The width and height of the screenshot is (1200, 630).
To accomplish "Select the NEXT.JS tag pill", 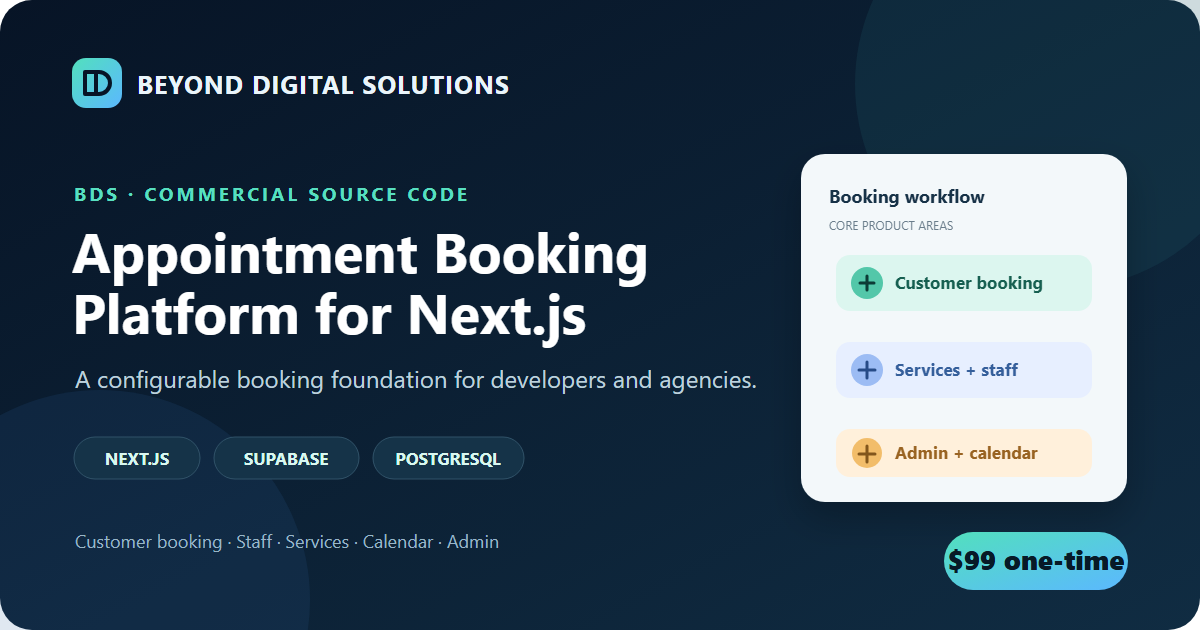I will 137,459.
